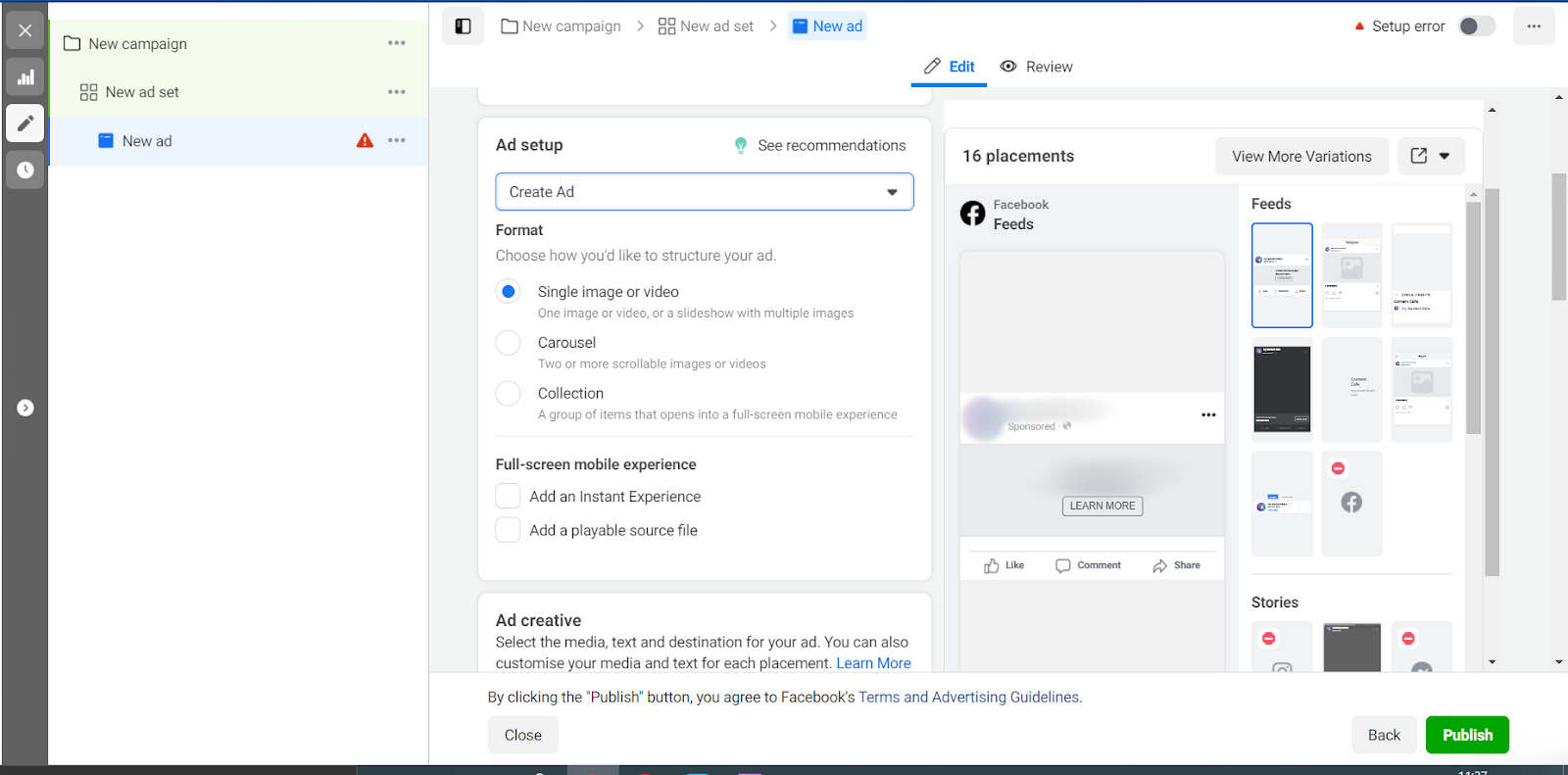Choose the Collection format option

[x=508, y=394]
